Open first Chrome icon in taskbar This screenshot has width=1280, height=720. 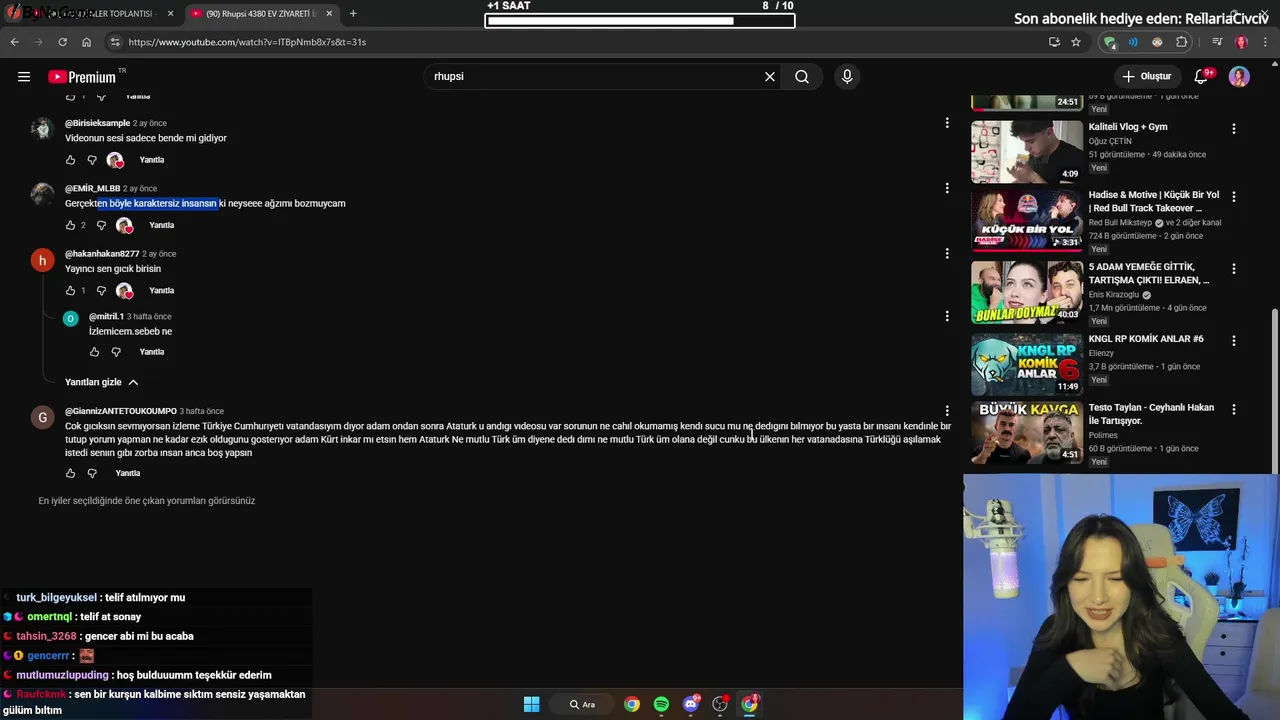coord(632,704)
